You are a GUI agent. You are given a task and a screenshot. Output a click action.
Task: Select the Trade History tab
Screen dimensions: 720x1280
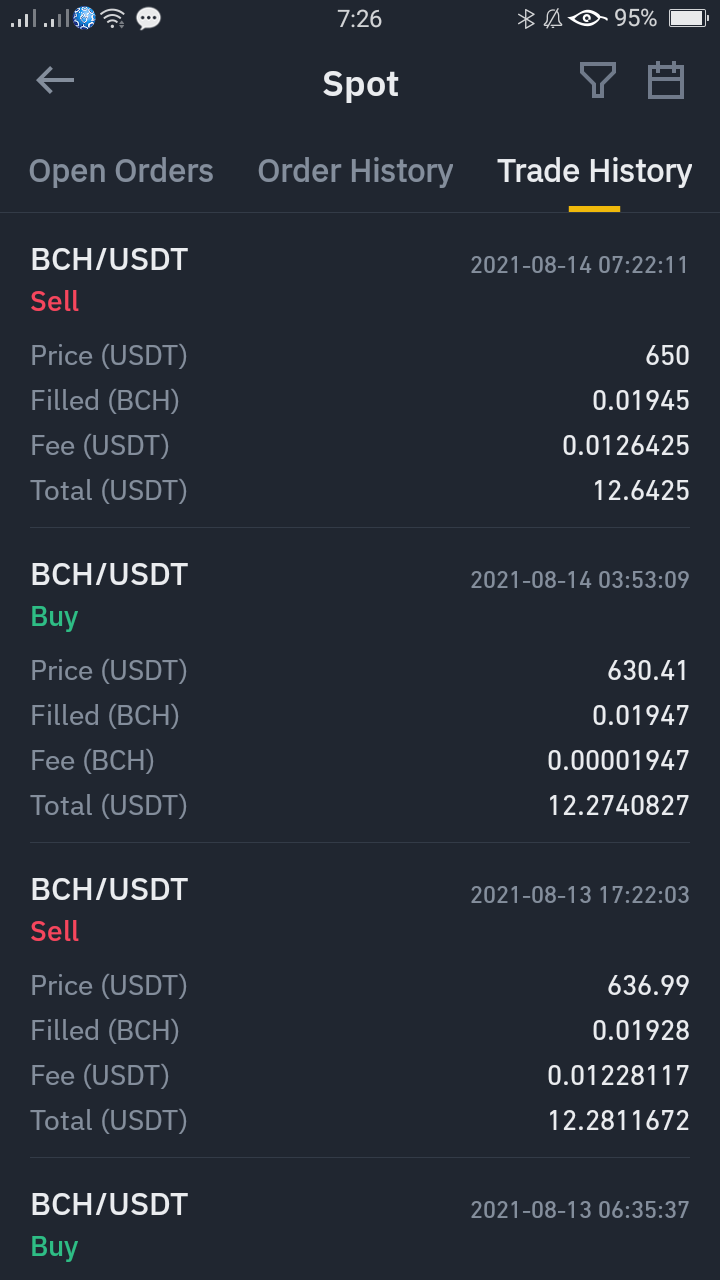[x=595, y=171]
